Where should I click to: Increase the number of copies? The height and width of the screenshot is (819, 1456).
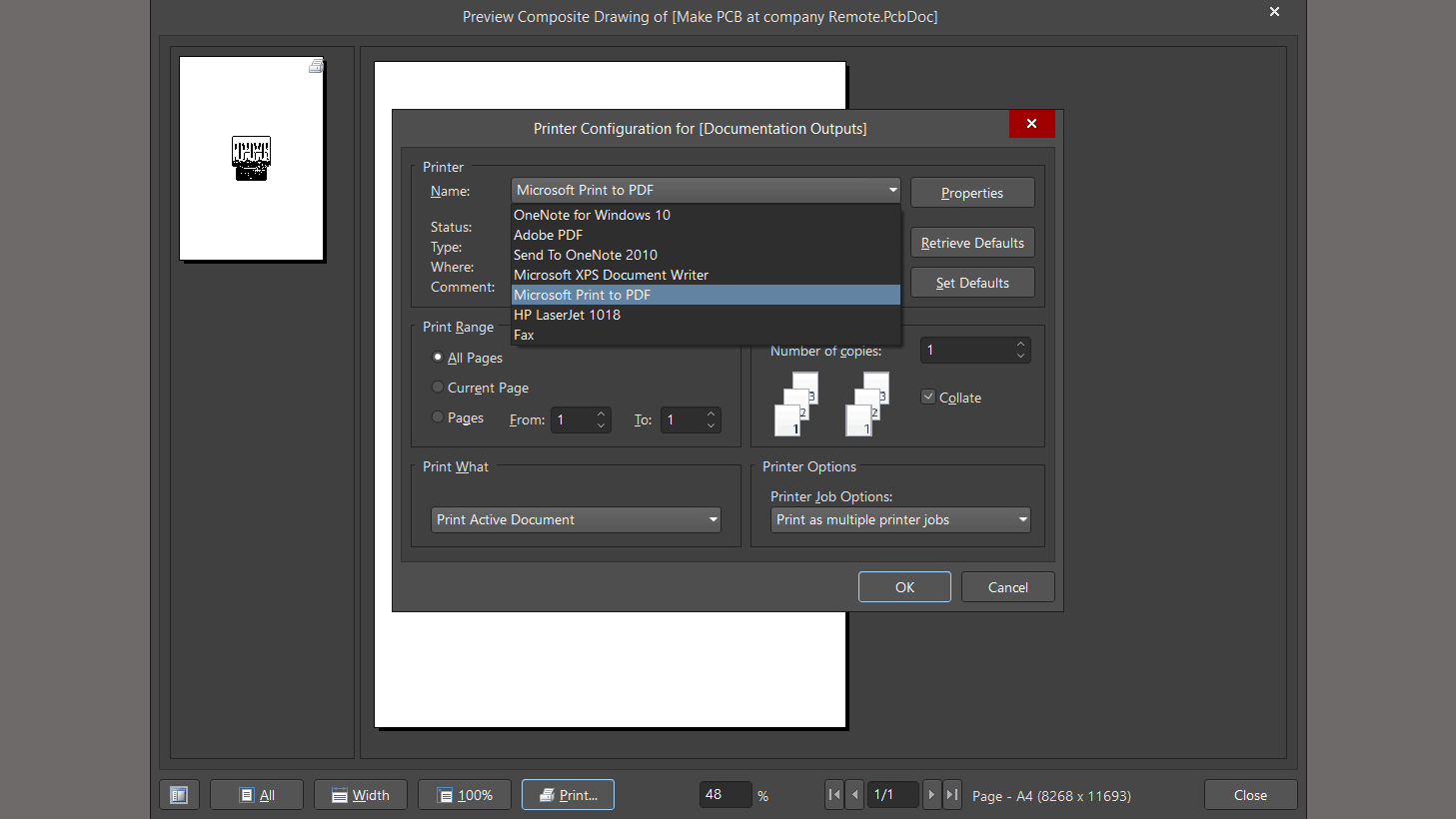(1020, 345)
